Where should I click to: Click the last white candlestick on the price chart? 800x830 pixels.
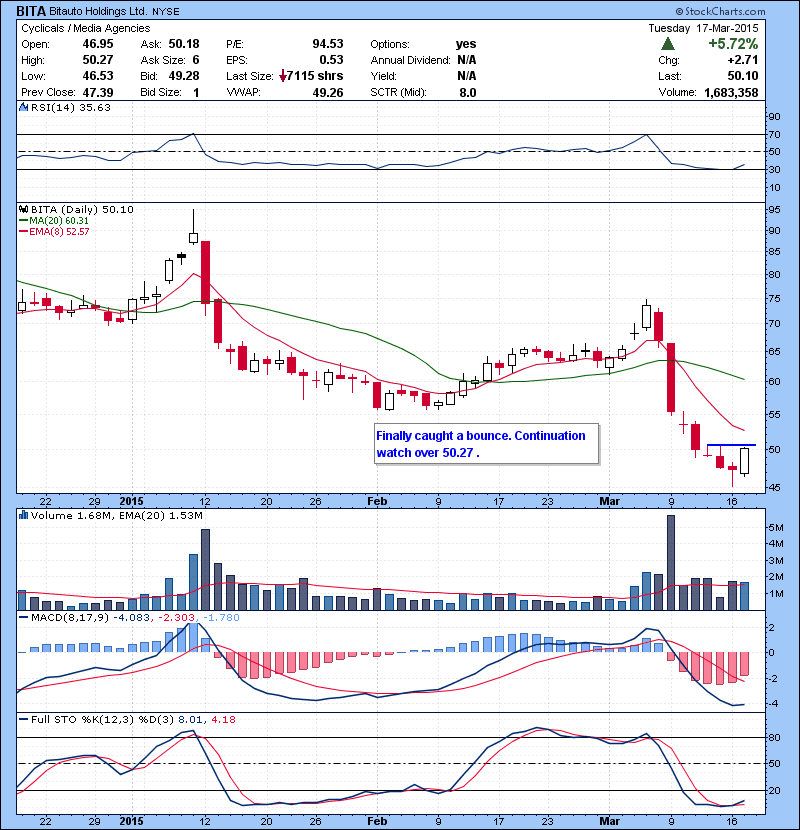(744, 461)
